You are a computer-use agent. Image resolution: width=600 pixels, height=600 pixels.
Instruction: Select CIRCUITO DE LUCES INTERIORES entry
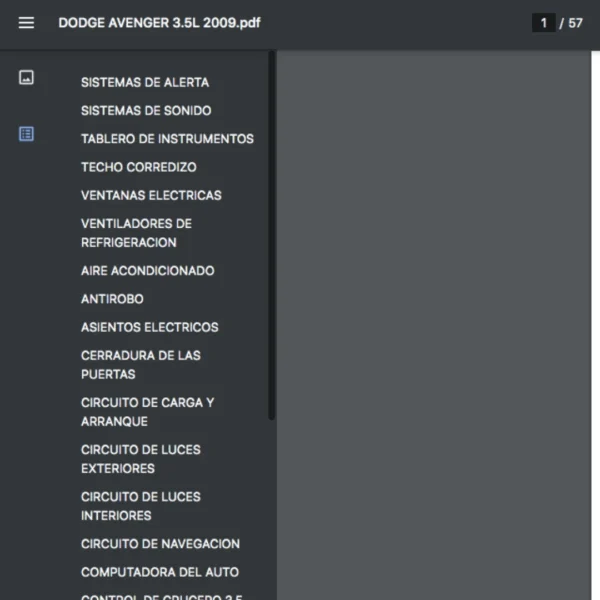140,506
